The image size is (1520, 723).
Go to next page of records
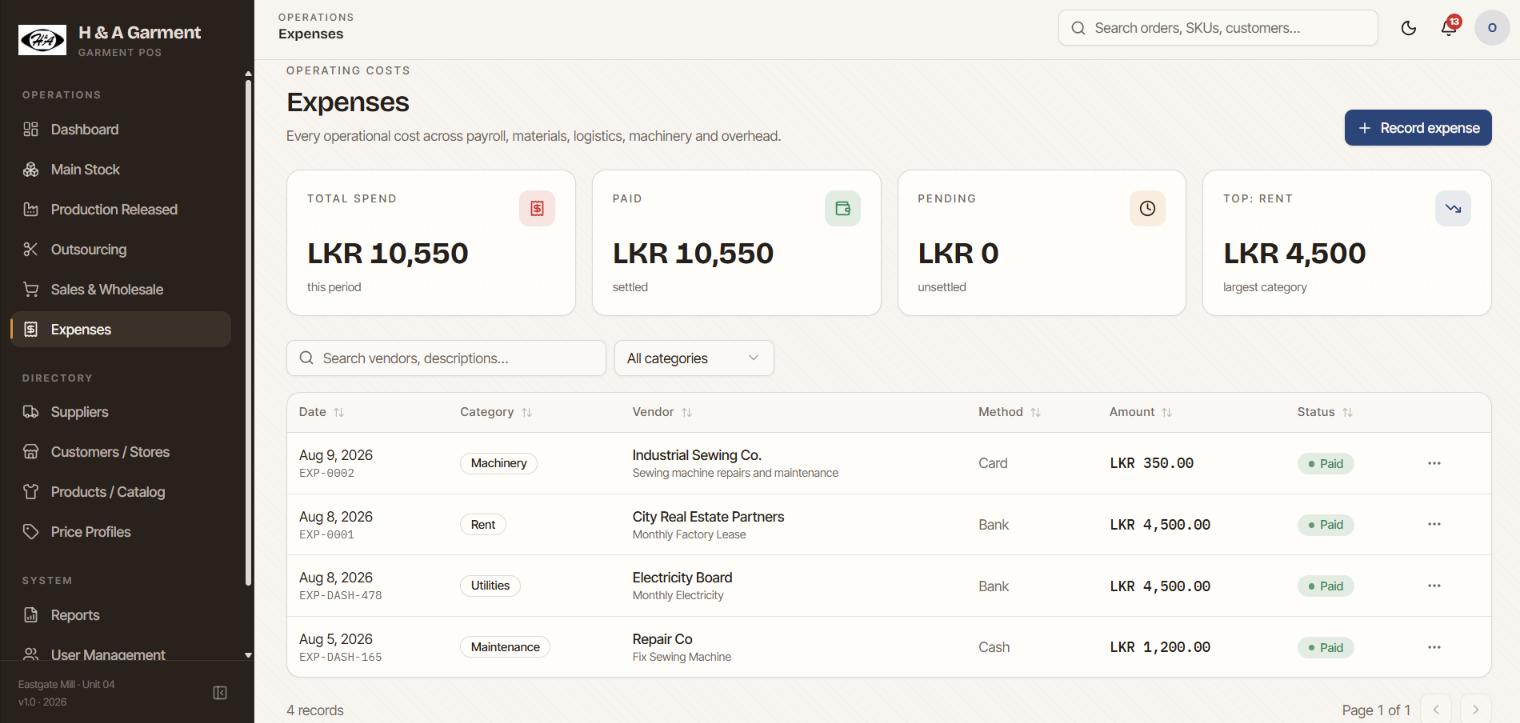[x=1476, y=710]
